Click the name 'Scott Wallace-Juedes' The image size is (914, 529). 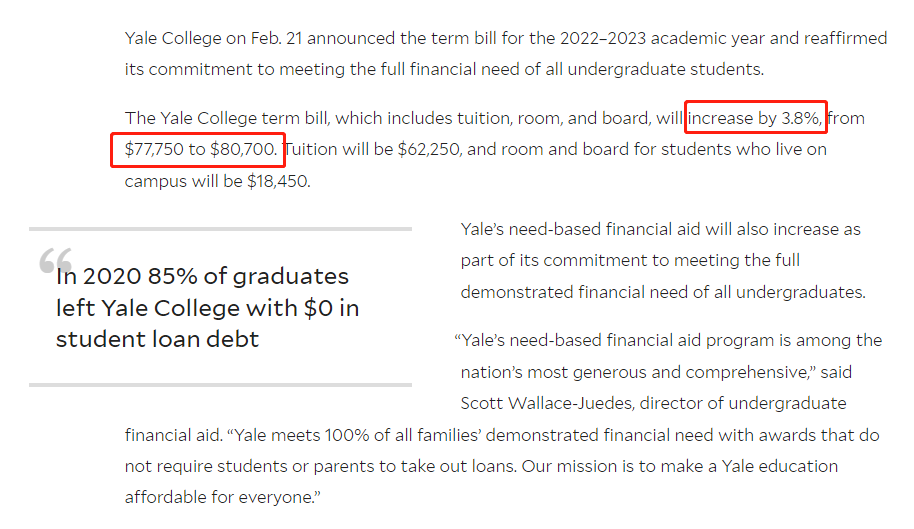547,403
